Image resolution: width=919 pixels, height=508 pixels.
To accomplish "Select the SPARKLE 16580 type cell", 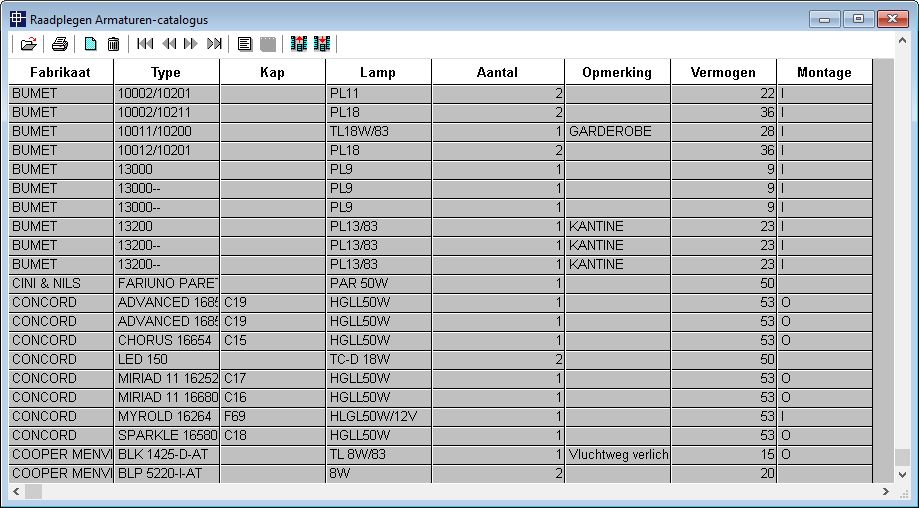I will pyautogui.click(x=166, y=435).
